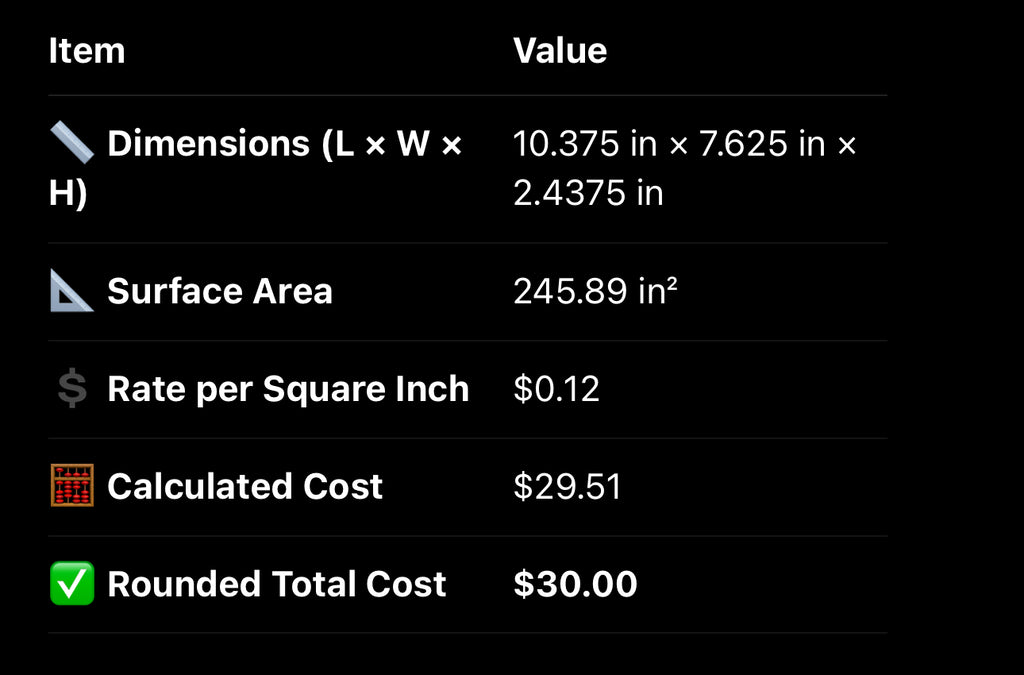The width and height of the screenshot is (1024, 675).
Task: Click the 10.375 in × 7.625 in dimension text
Action: [x=669, y=144]
